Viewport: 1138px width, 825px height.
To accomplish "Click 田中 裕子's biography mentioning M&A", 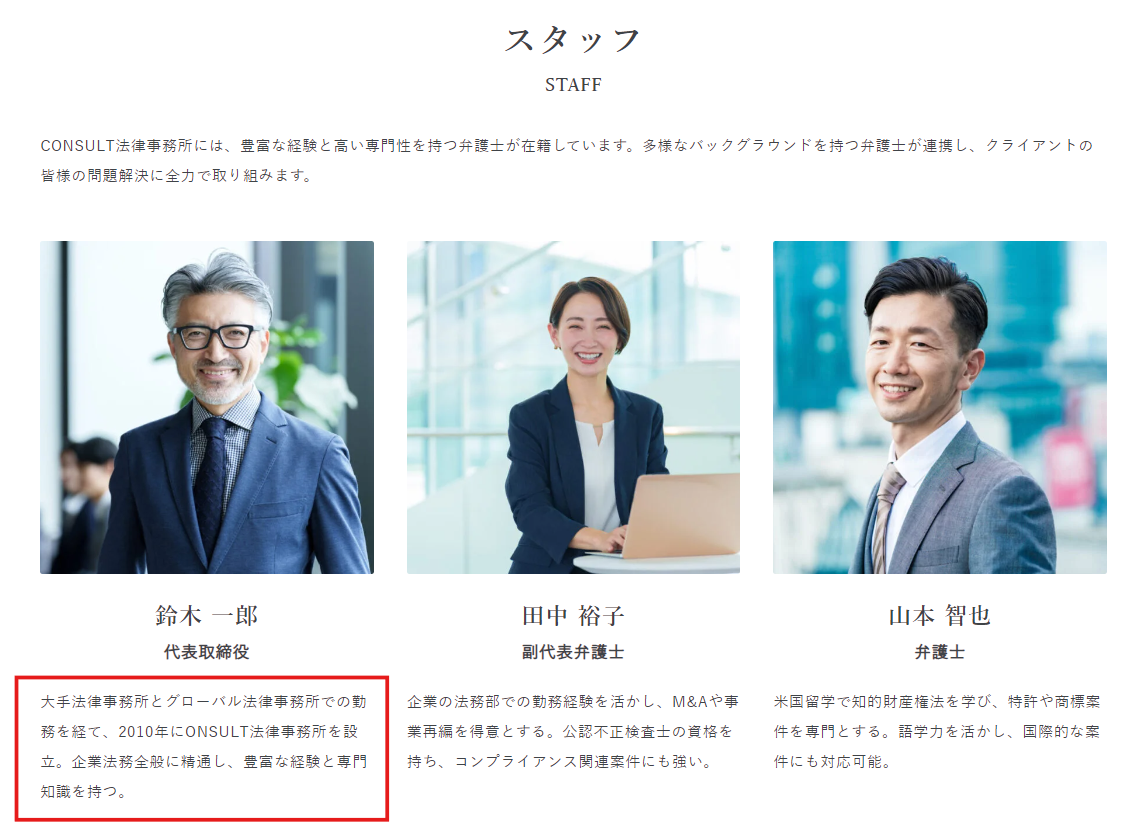I will coord(573,731).
